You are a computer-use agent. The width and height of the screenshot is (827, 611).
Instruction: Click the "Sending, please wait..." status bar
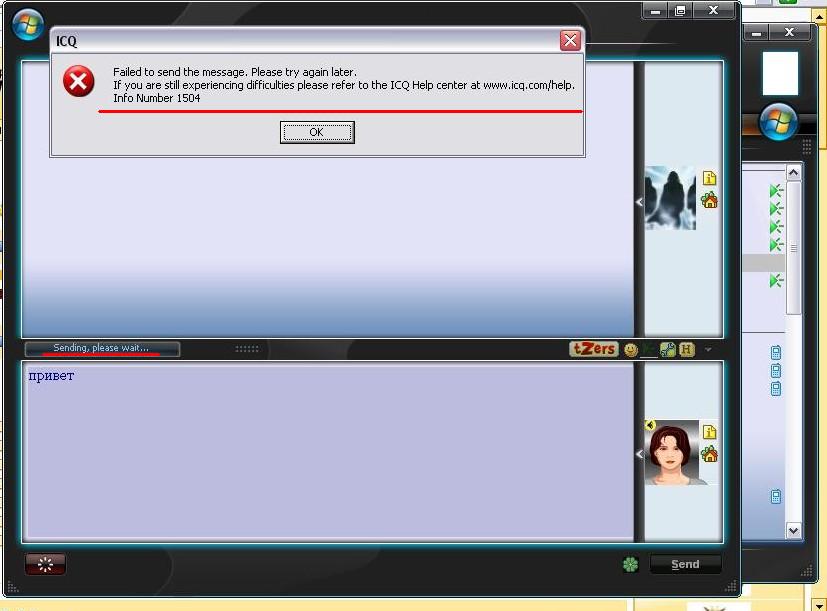[x=102, y=349]
